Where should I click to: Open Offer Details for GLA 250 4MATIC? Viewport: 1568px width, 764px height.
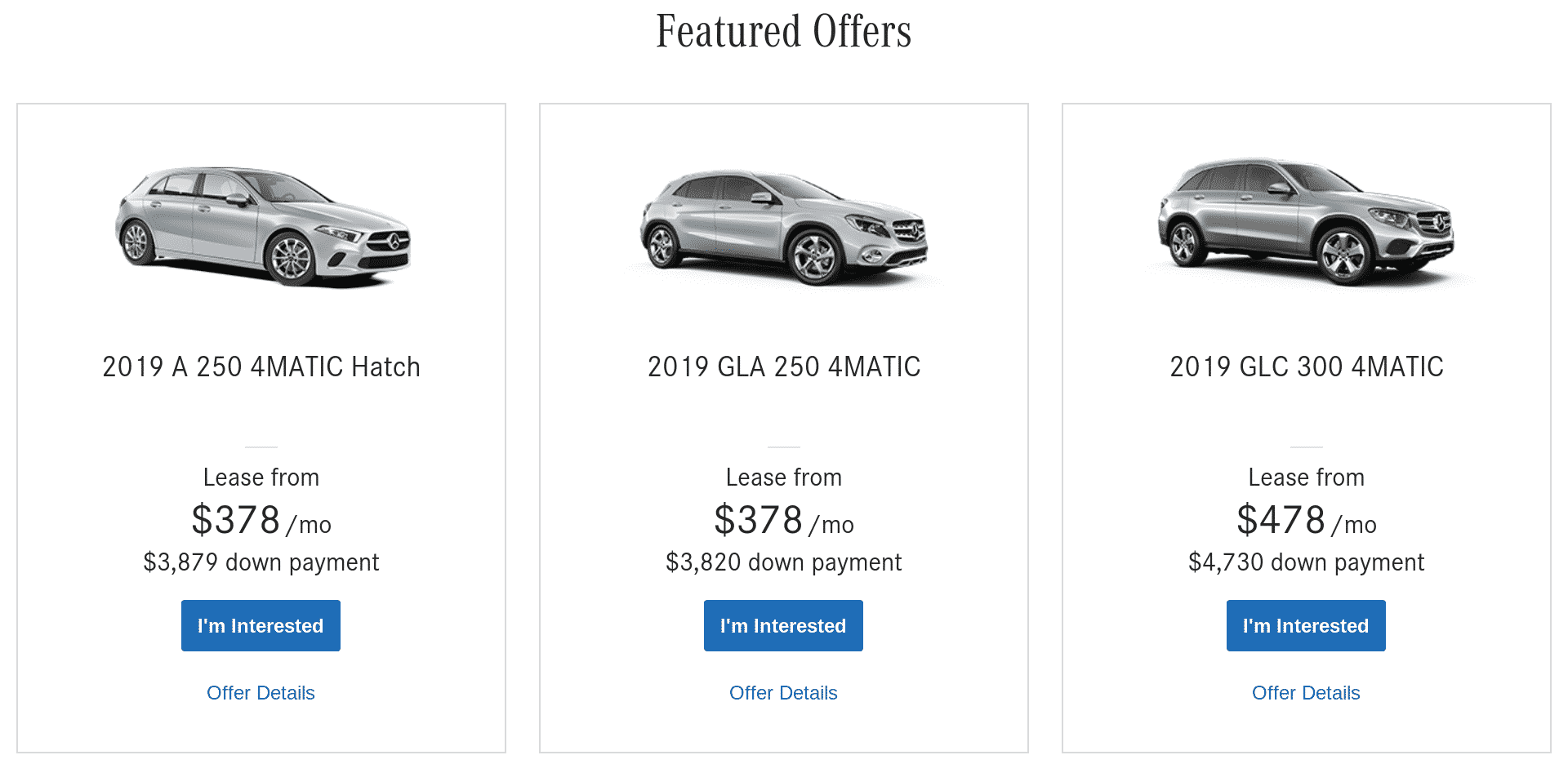click(783, 693)
